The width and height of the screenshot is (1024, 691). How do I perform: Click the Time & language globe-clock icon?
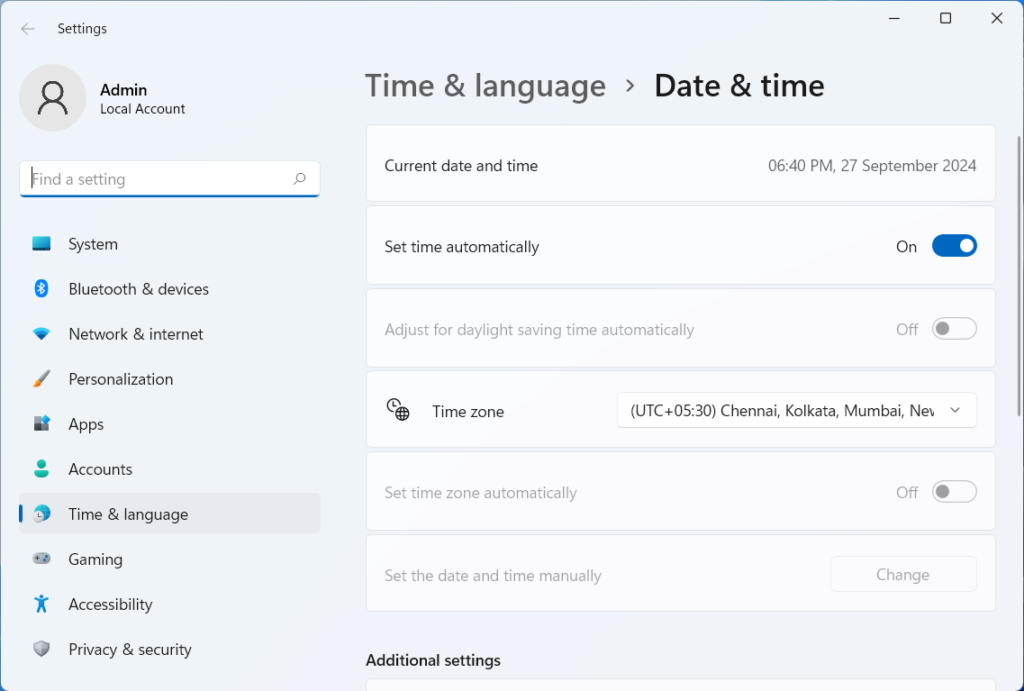pyautogui.click(x=41, y=514)
